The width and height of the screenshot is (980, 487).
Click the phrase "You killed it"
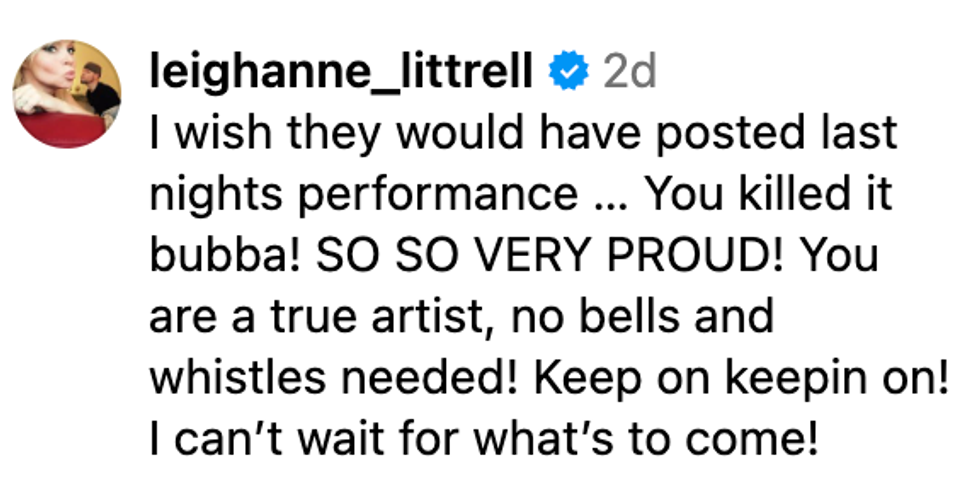coord(771,196)
